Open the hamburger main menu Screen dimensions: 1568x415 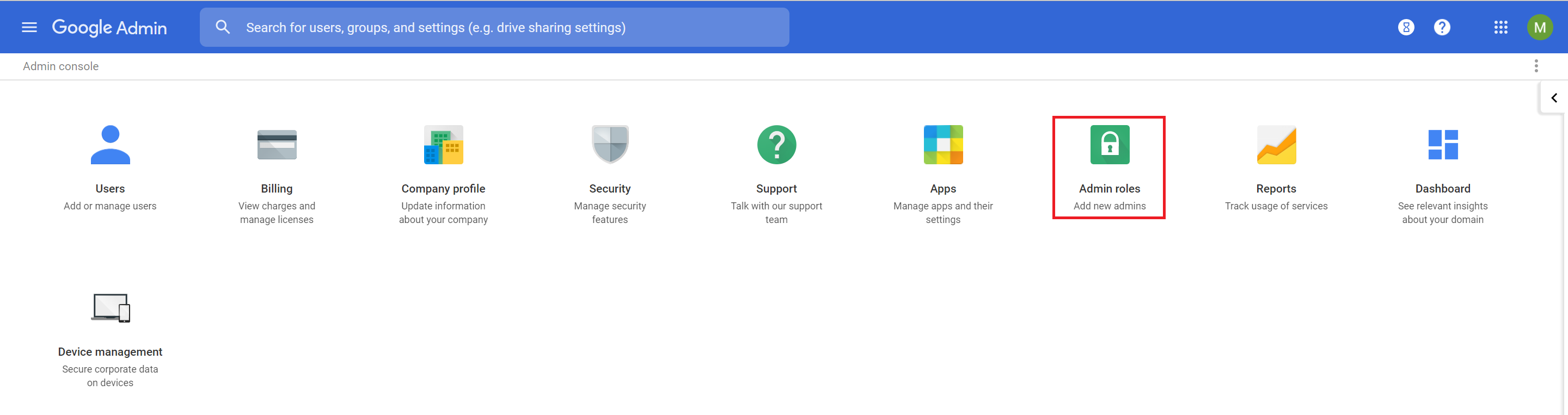29,27
